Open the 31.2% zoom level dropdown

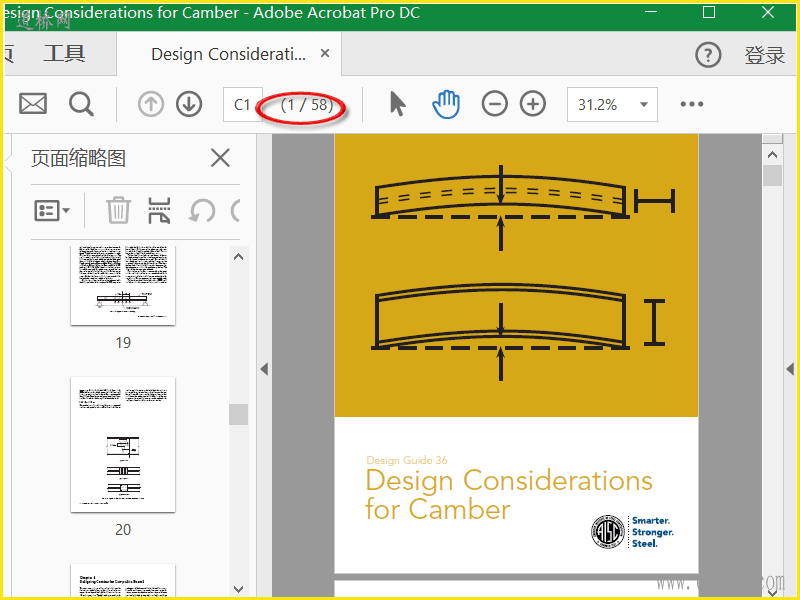(x=612, y=105)
